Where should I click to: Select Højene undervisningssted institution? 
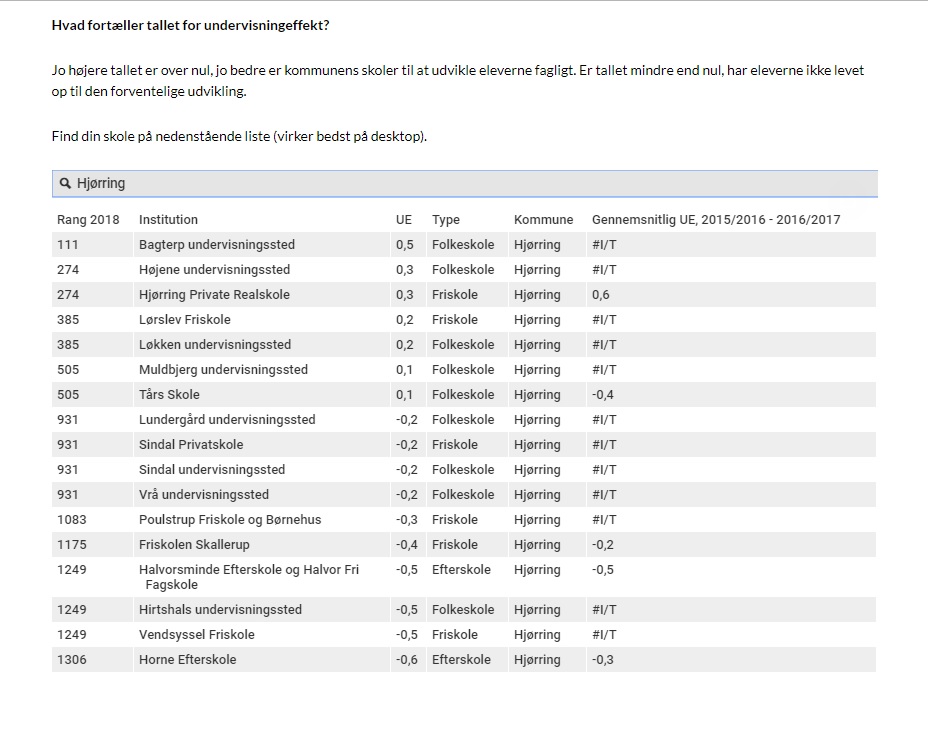click(x=214, y=270)
